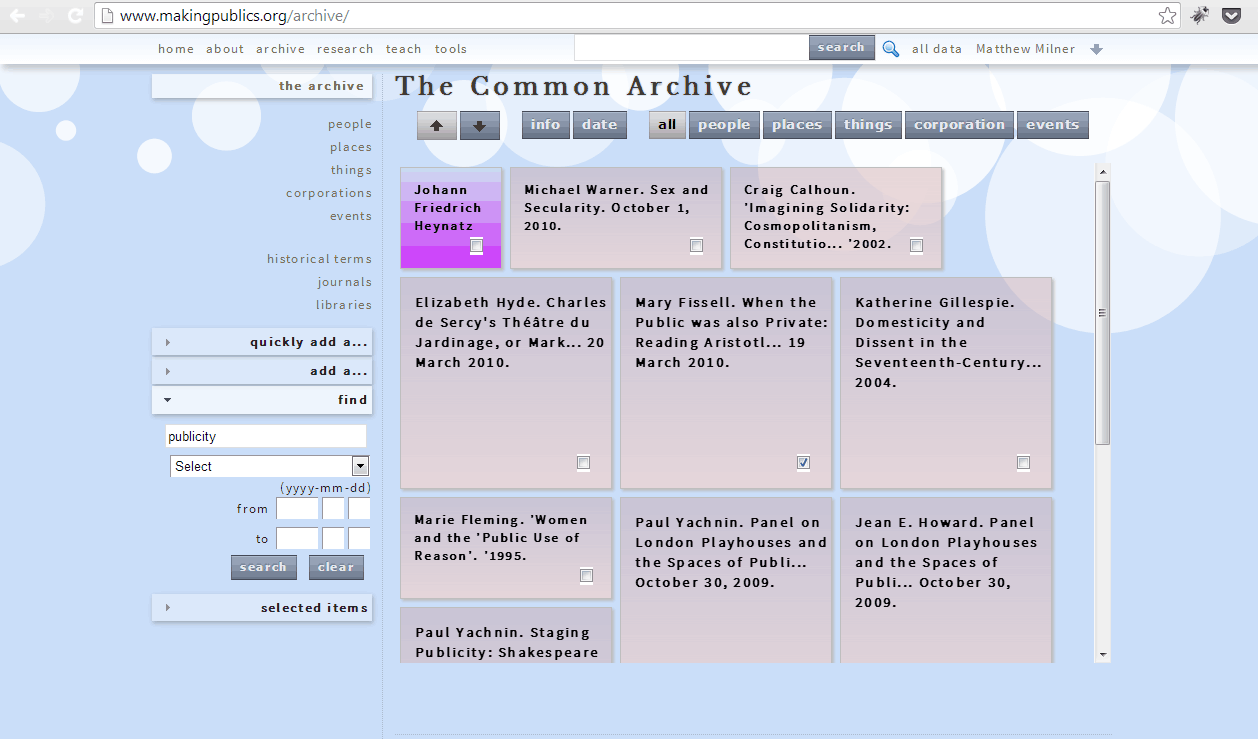Open the about menu item
Image resolution: width=1258 pixels, height=739 pixels.
(225, 49)
